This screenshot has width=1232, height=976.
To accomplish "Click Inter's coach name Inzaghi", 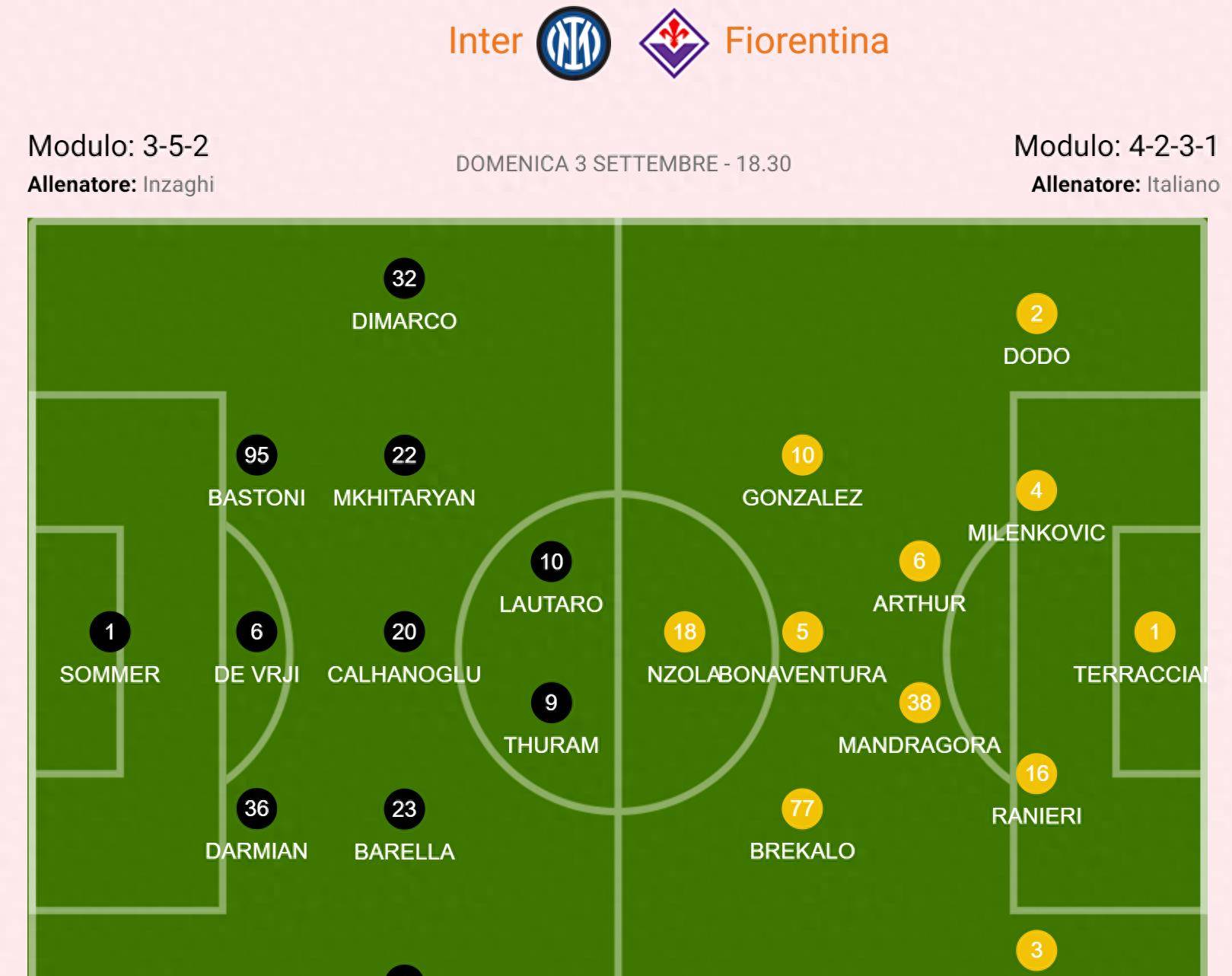I will (x=179, y=185).
